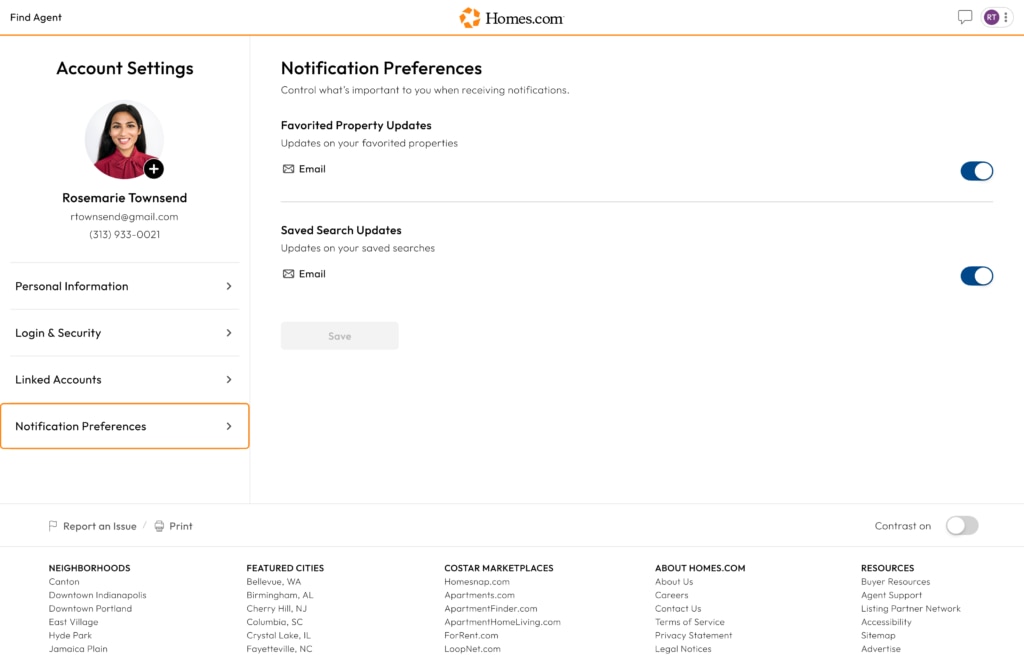Click the add photo icon on profile picture
This screenshot has height=655, width=1024.
click(153, 169)
